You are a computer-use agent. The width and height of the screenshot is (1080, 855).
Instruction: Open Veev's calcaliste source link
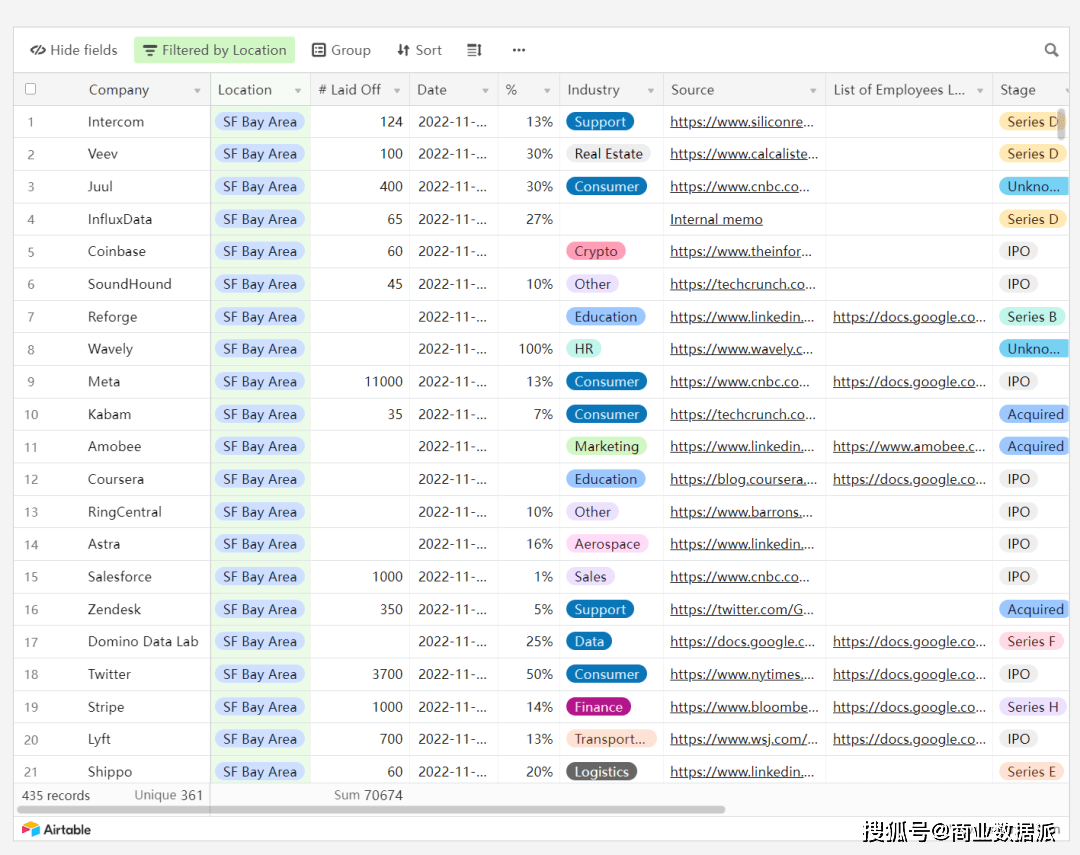(744, 154)
